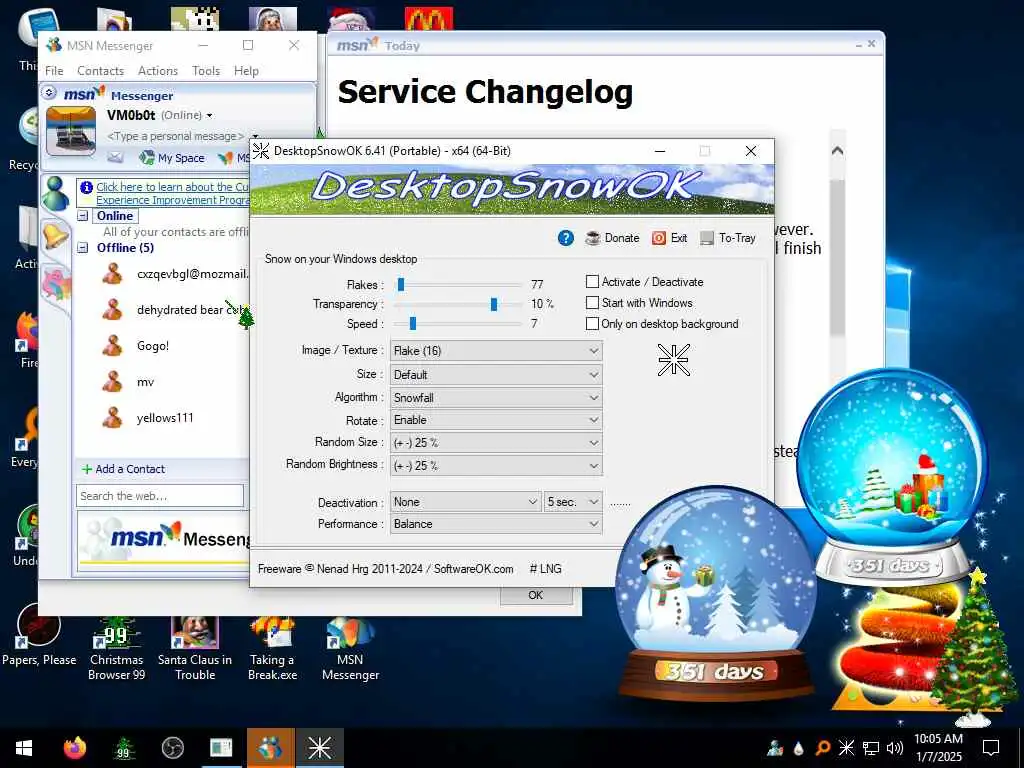Image resolution: width=1024 pixels, height=768 pixels.
Task: Click the SoftwareOK.com freeware credit text
Action: click(x=385, y=569)
